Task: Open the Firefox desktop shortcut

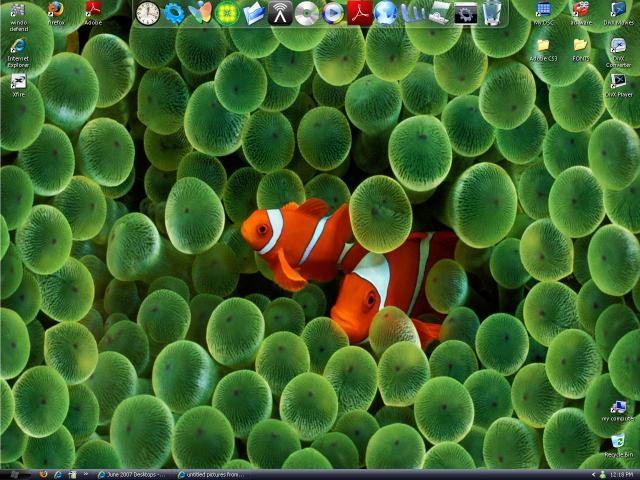Action: click(x=56, y=13)
